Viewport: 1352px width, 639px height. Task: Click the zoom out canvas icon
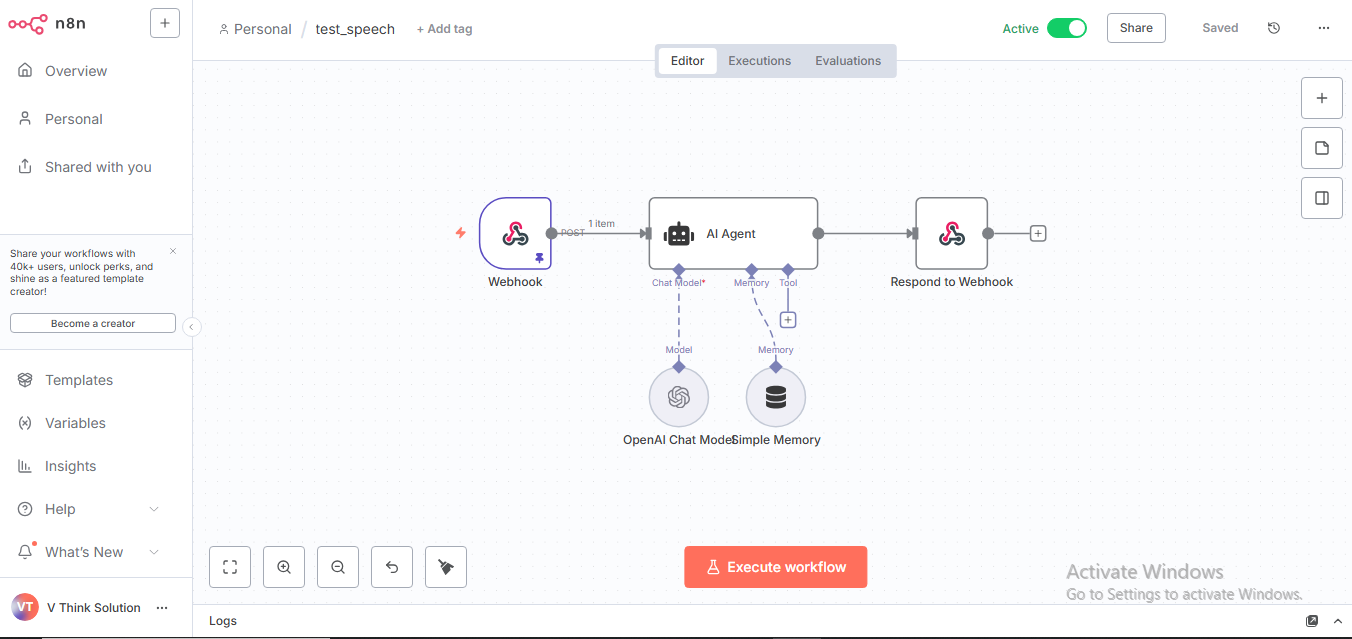click(338, 567)
